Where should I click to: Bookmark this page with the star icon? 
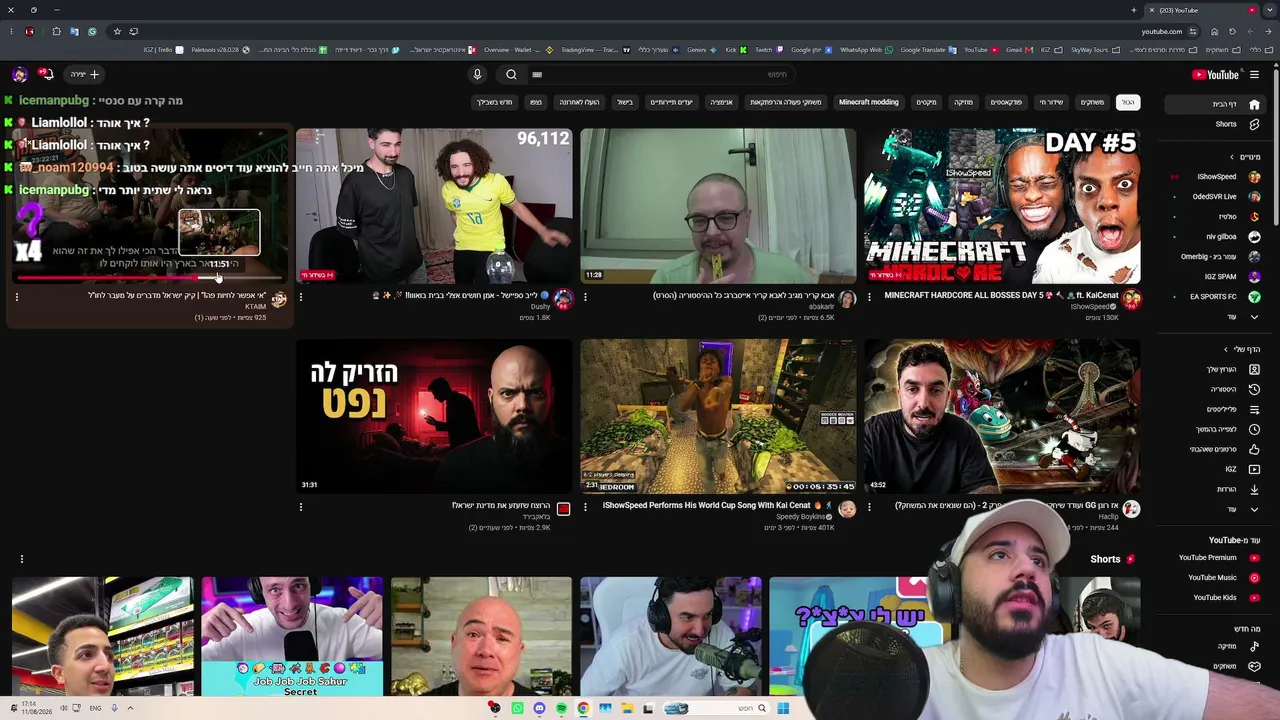point(117,31)
